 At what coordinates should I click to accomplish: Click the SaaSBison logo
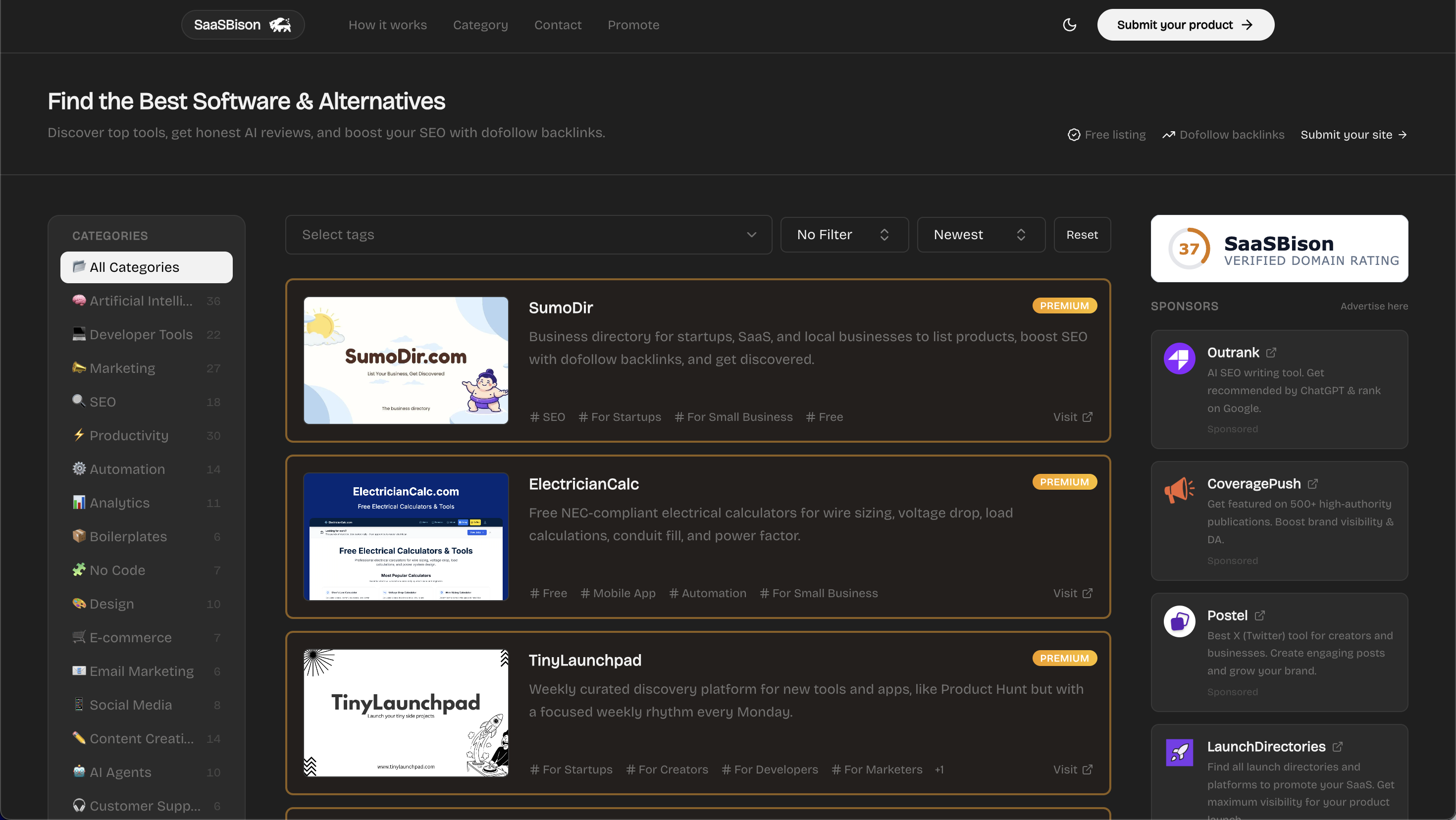coord(243,25)
